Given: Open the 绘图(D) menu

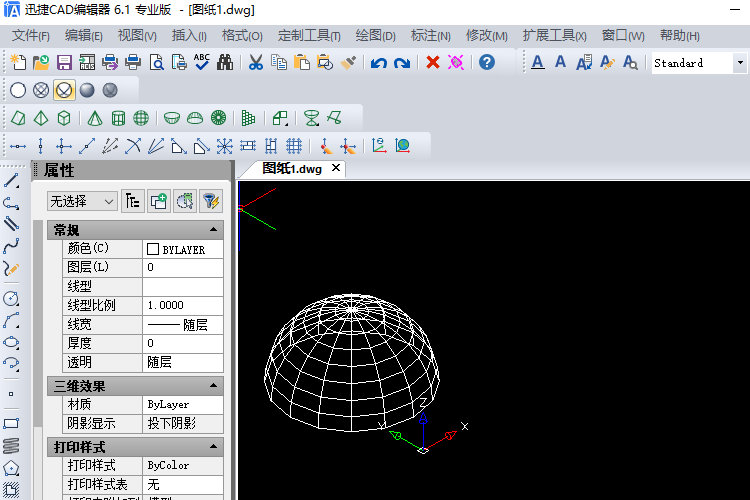Looking at the screenshot, I should pyautogui.click(x=375, y=36).
